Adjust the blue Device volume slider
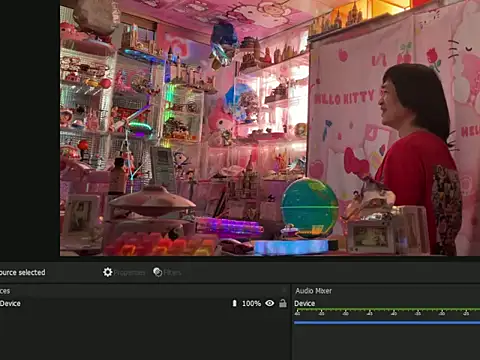The height and width of the screenshot is (360, 480). point(387,322)
